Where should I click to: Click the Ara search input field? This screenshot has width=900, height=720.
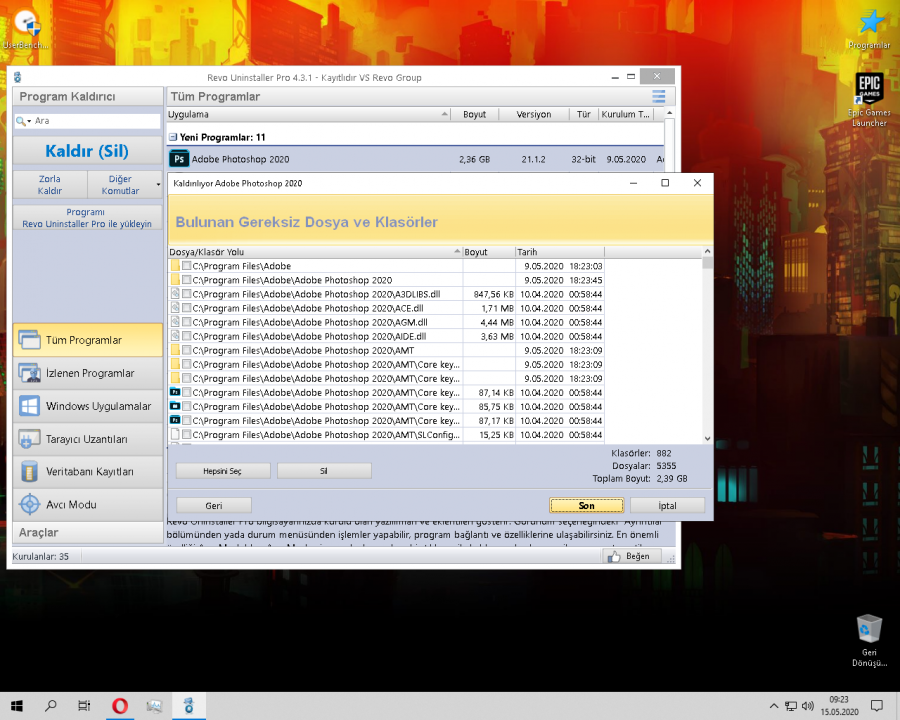pos(95,121)
